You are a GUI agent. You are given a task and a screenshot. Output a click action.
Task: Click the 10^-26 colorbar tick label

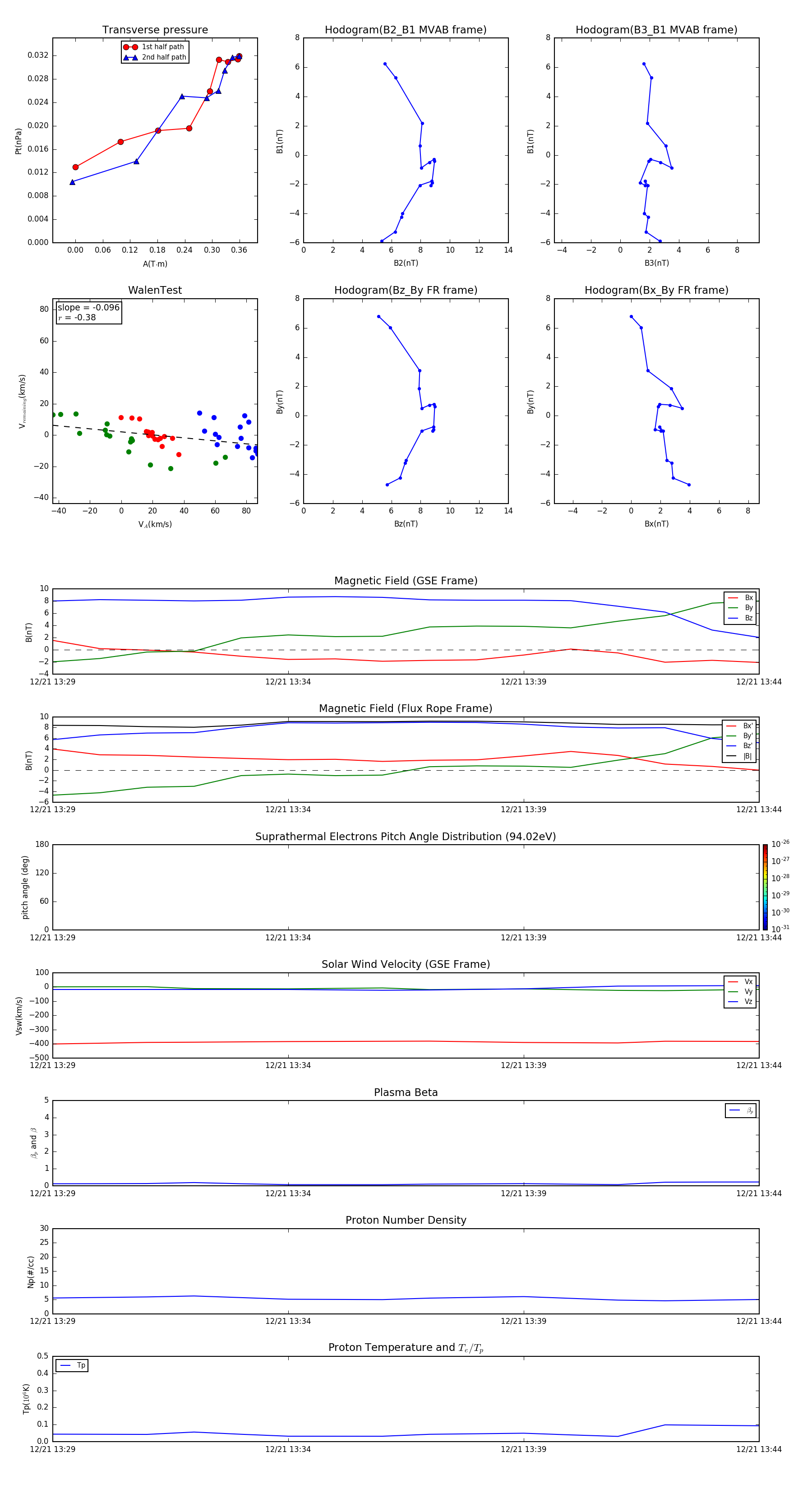coord(780,844)
